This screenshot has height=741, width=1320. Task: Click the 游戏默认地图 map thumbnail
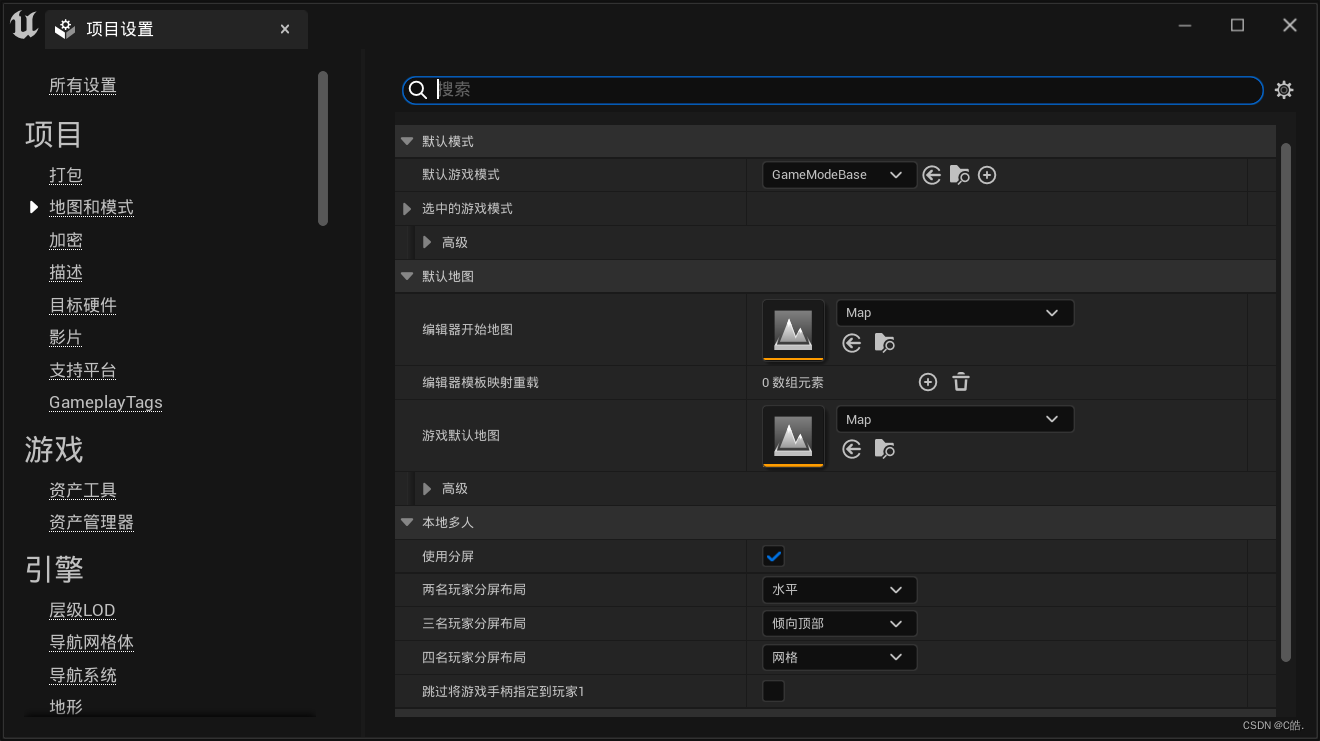[793, 436]
